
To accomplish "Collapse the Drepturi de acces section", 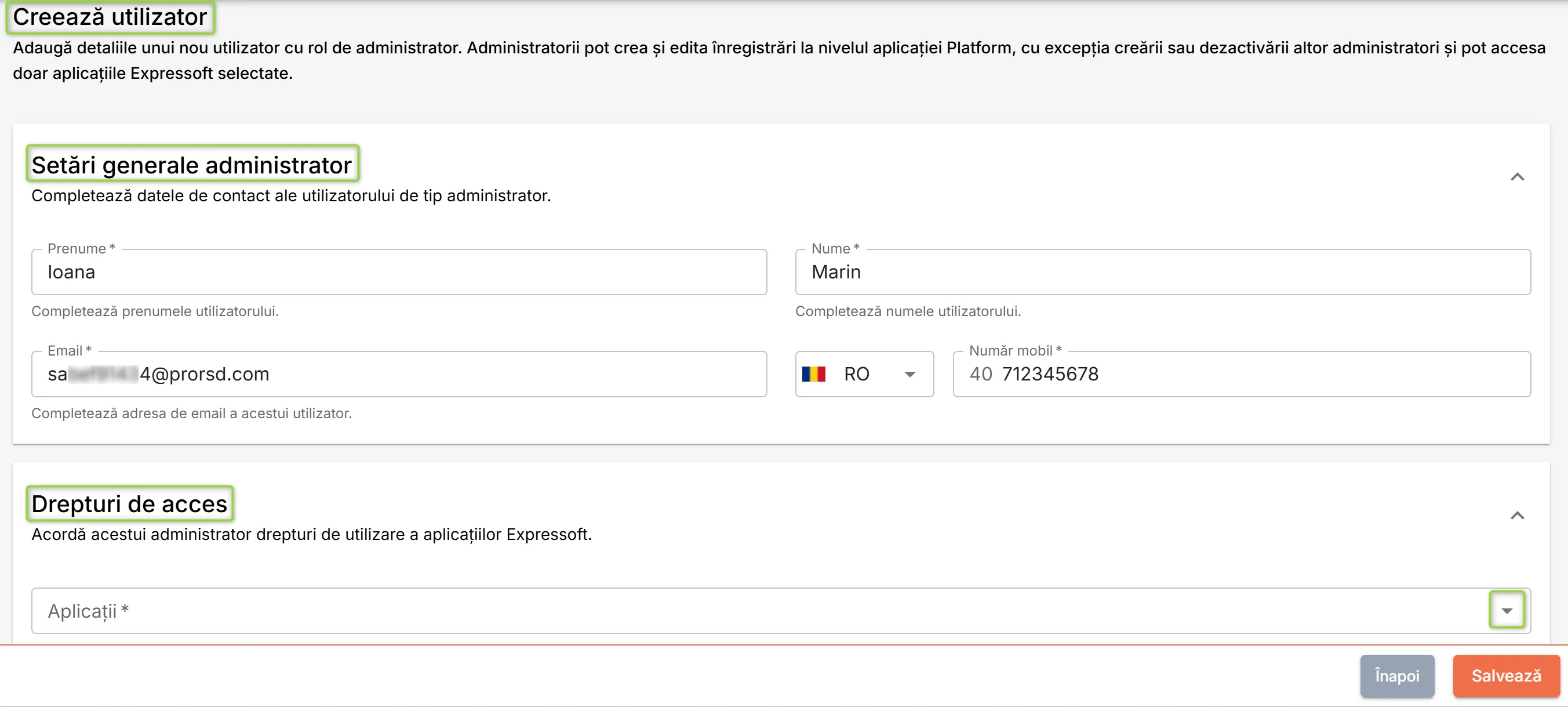I will pos(1517,515).
